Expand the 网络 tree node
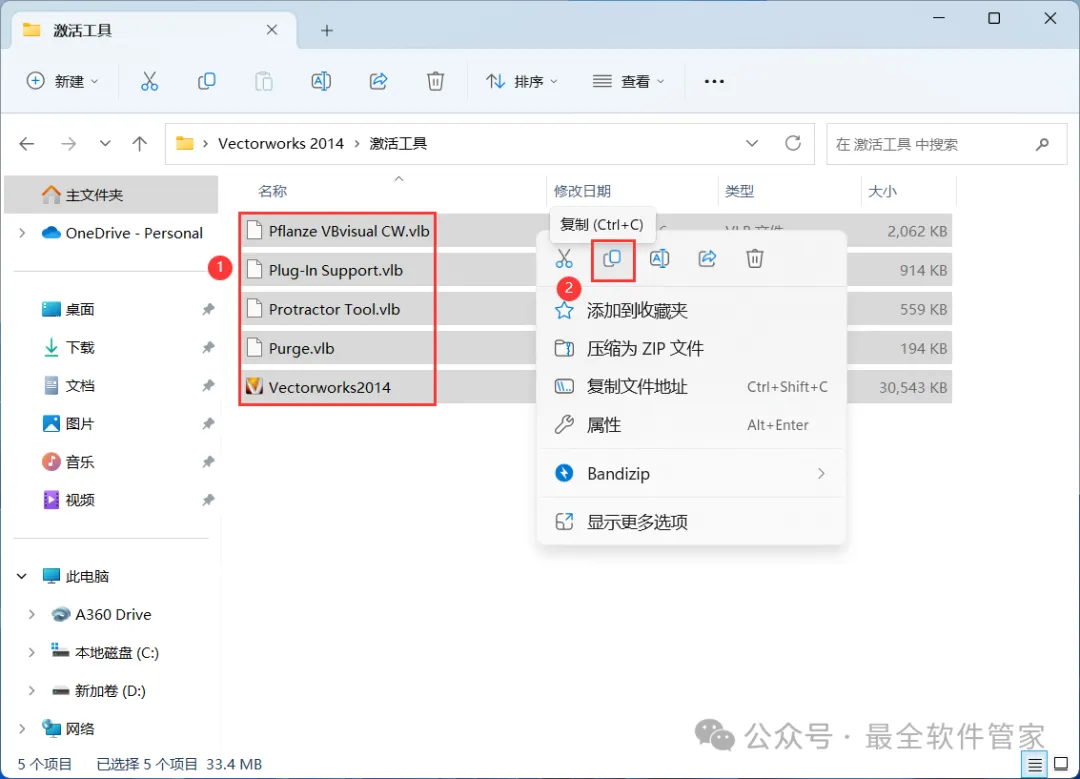The height and width of the screenshot is (779, 1080). coord(22,728)
